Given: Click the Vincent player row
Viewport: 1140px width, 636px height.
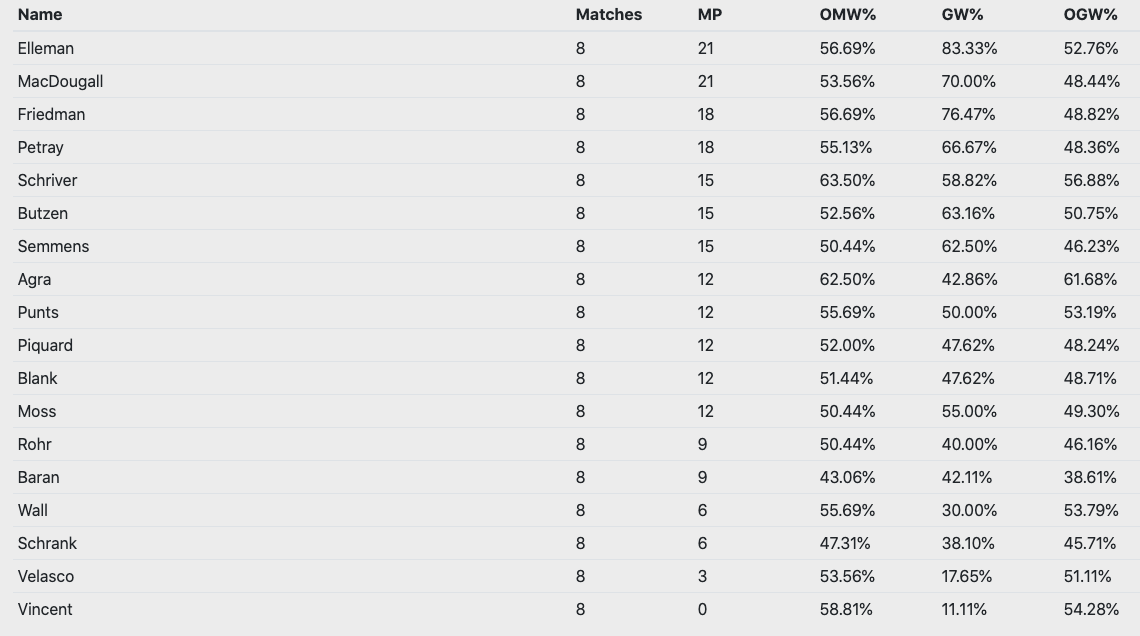Looking at the screenshot, I should click(45, 609).
